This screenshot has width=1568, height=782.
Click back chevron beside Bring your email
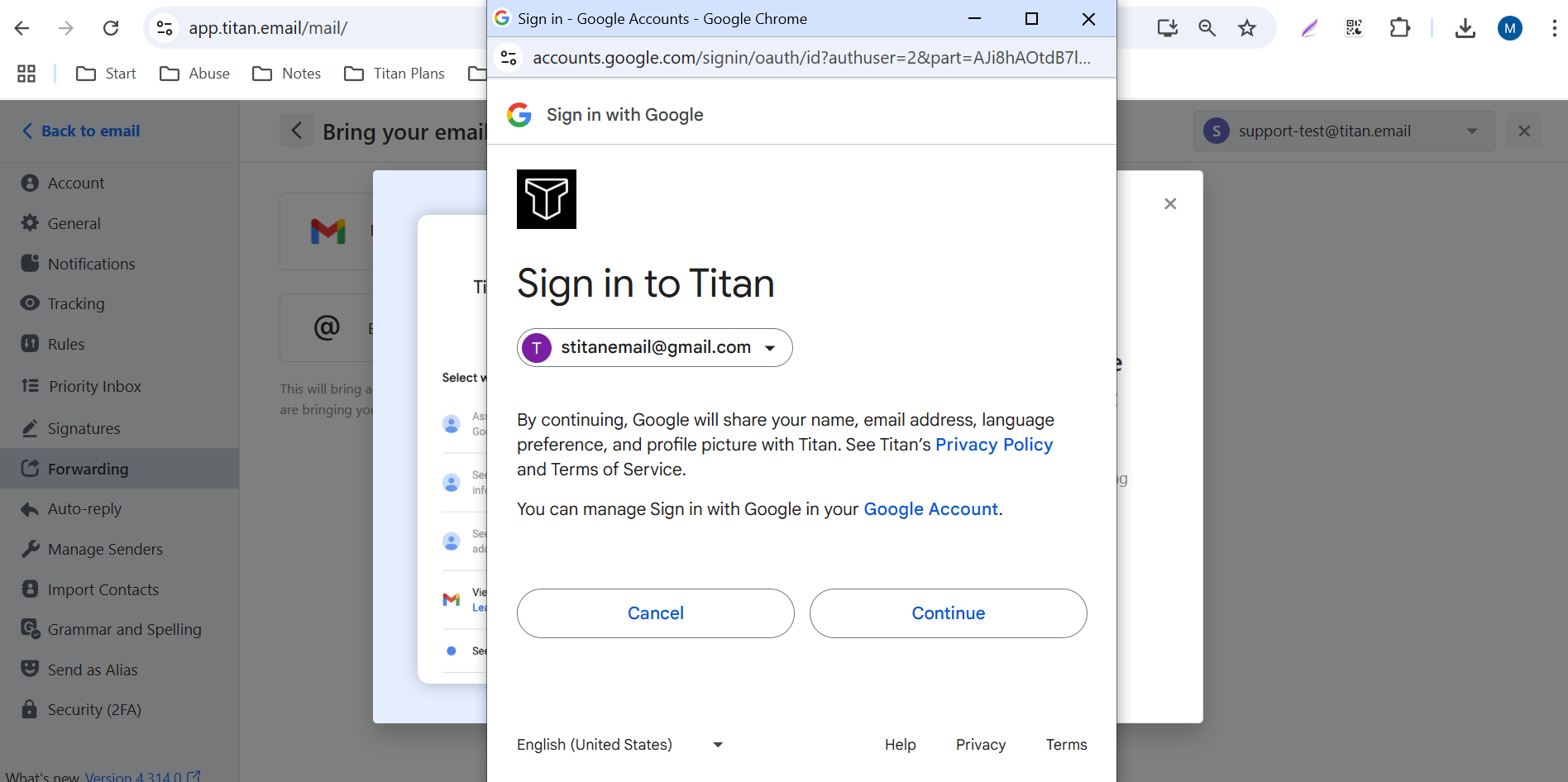pyautogui.click(x=296, y=131)
